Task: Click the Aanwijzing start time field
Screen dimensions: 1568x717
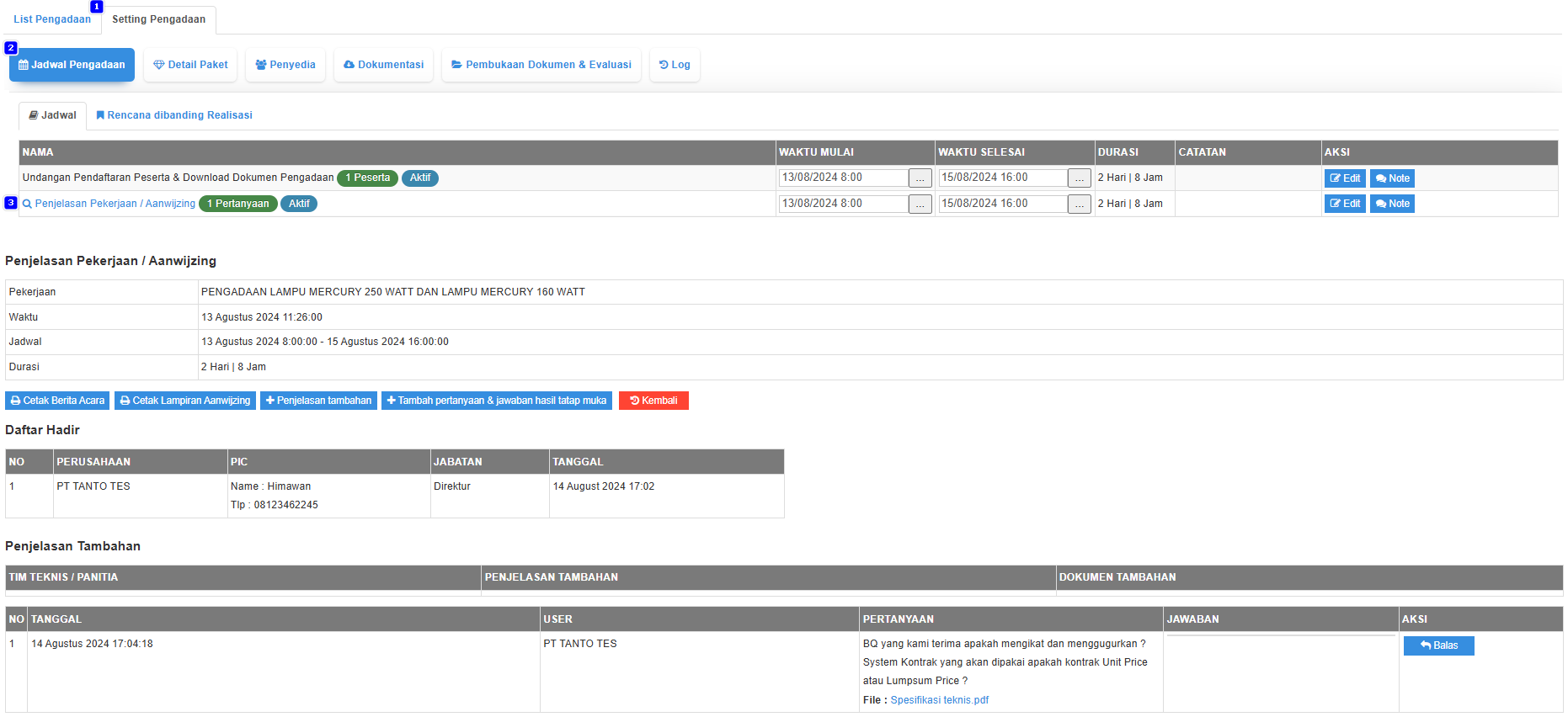Action: [842, 204]
